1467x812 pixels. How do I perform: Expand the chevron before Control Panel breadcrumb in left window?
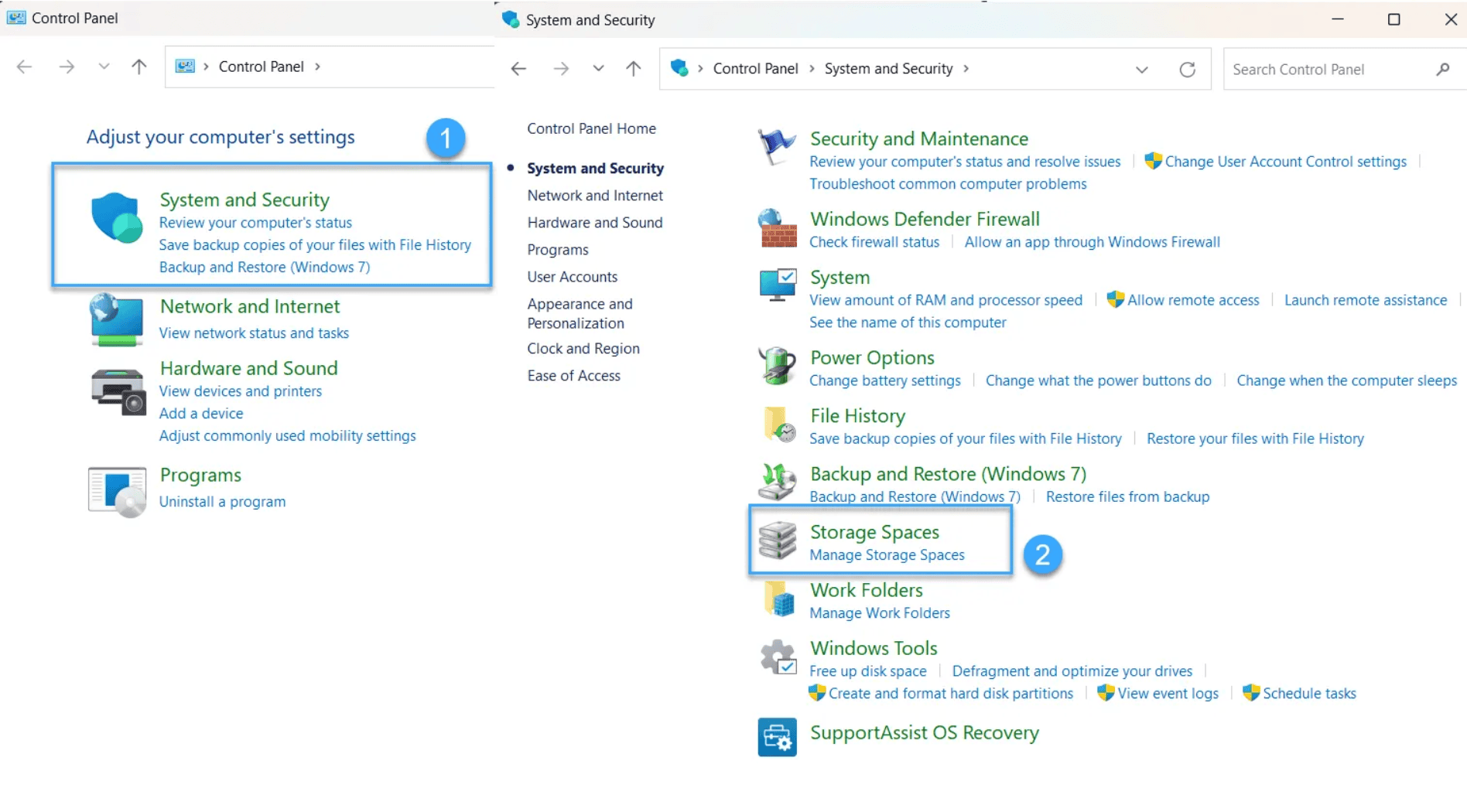[207, 67]
